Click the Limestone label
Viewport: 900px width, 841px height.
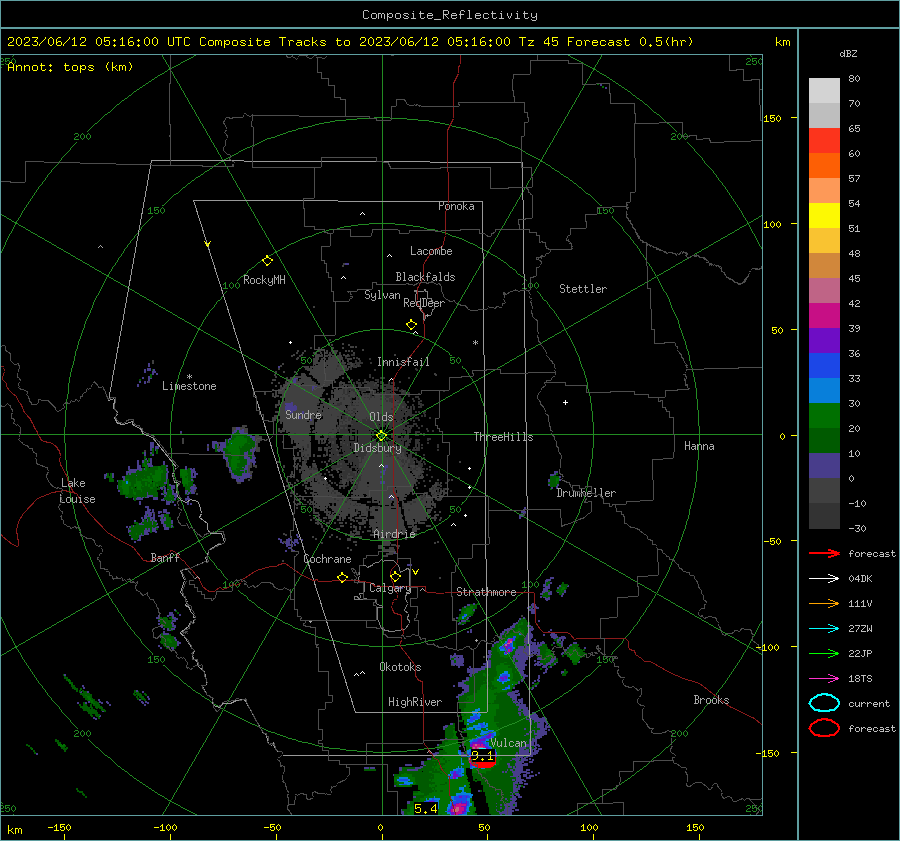pos(189,386)
